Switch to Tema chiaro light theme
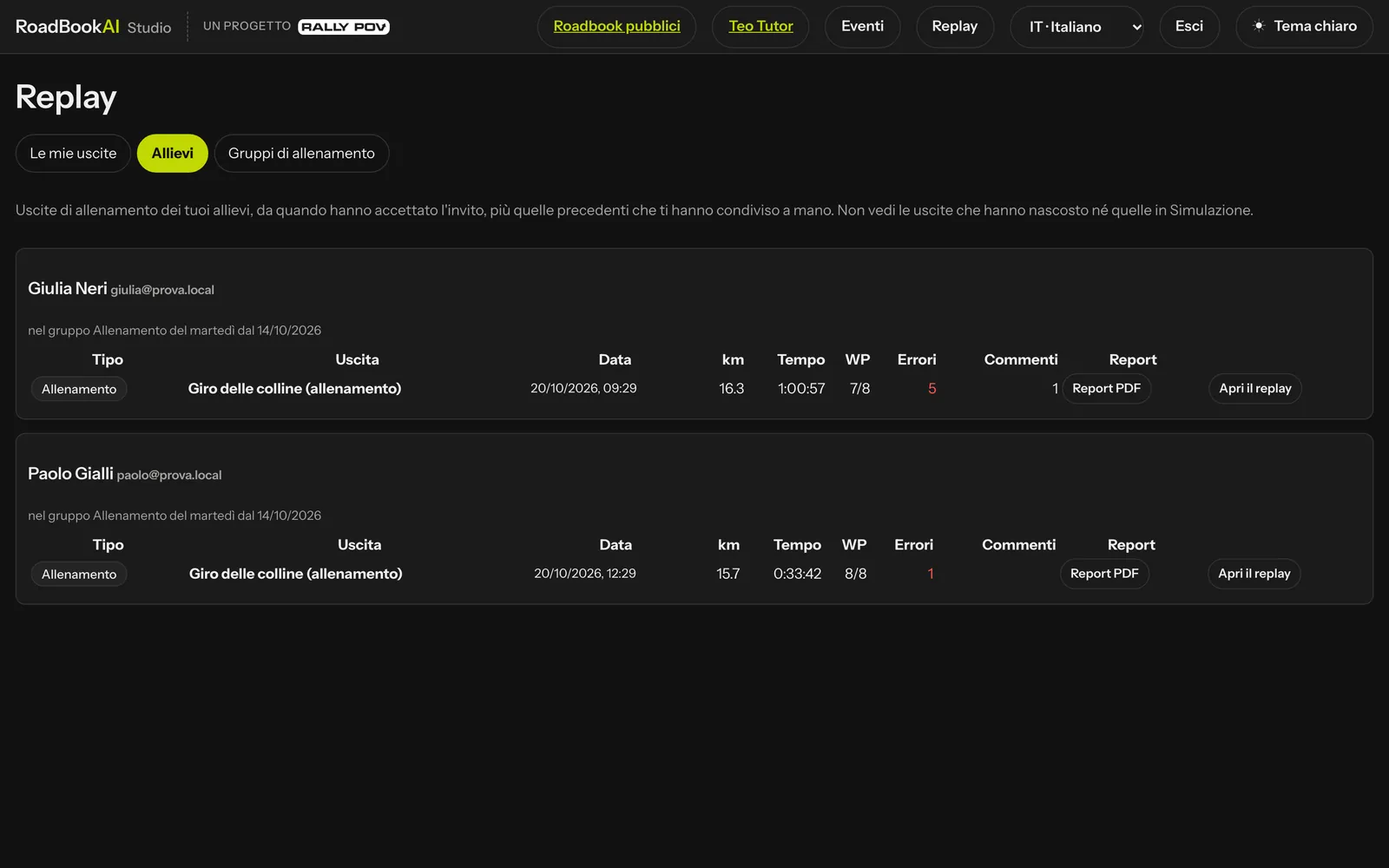This screenshot has width=1389, height=868. tap(1304, 27)
